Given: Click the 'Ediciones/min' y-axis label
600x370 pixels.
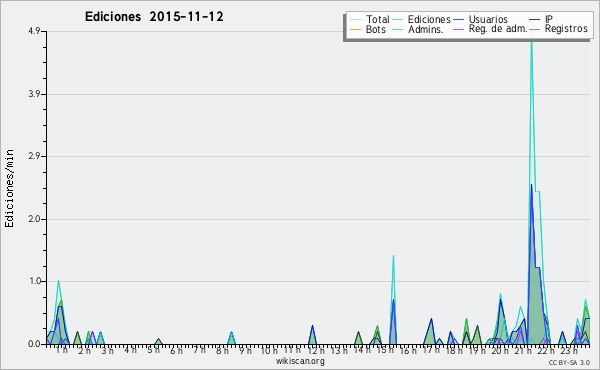Looking at the screenshot, I should click(x=9, y=188).
